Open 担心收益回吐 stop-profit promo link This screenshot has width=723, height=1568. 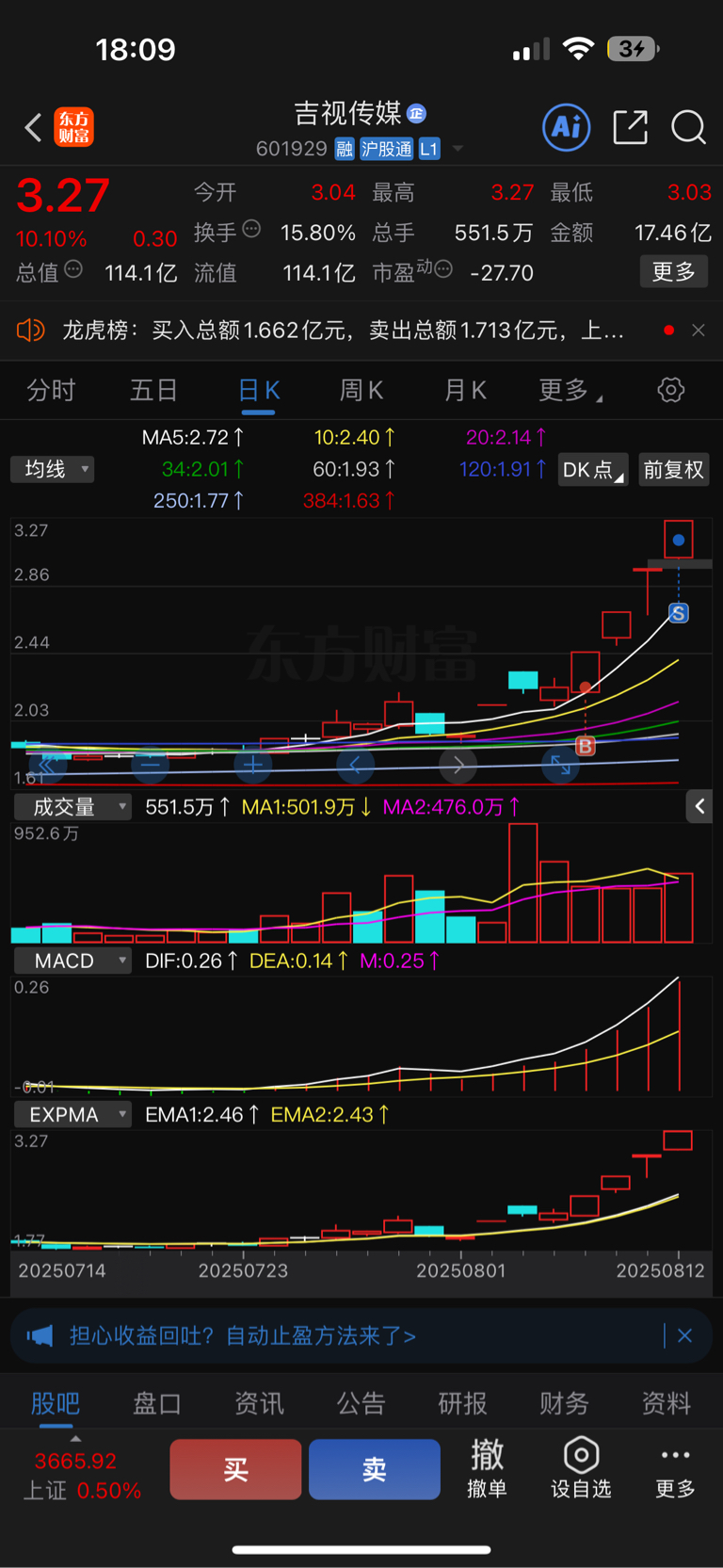point(243,1335)
